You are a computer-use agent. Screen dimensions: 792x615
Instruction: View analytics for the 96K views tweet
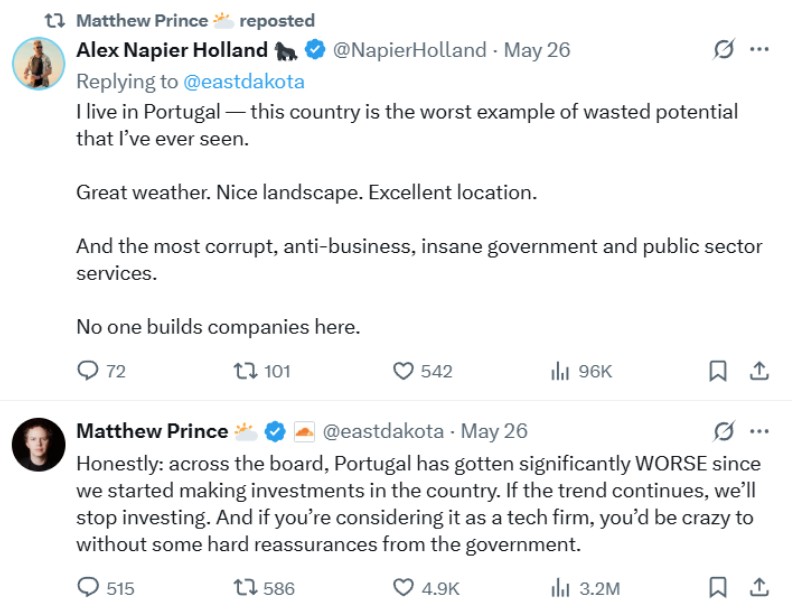tap(560, 371)
